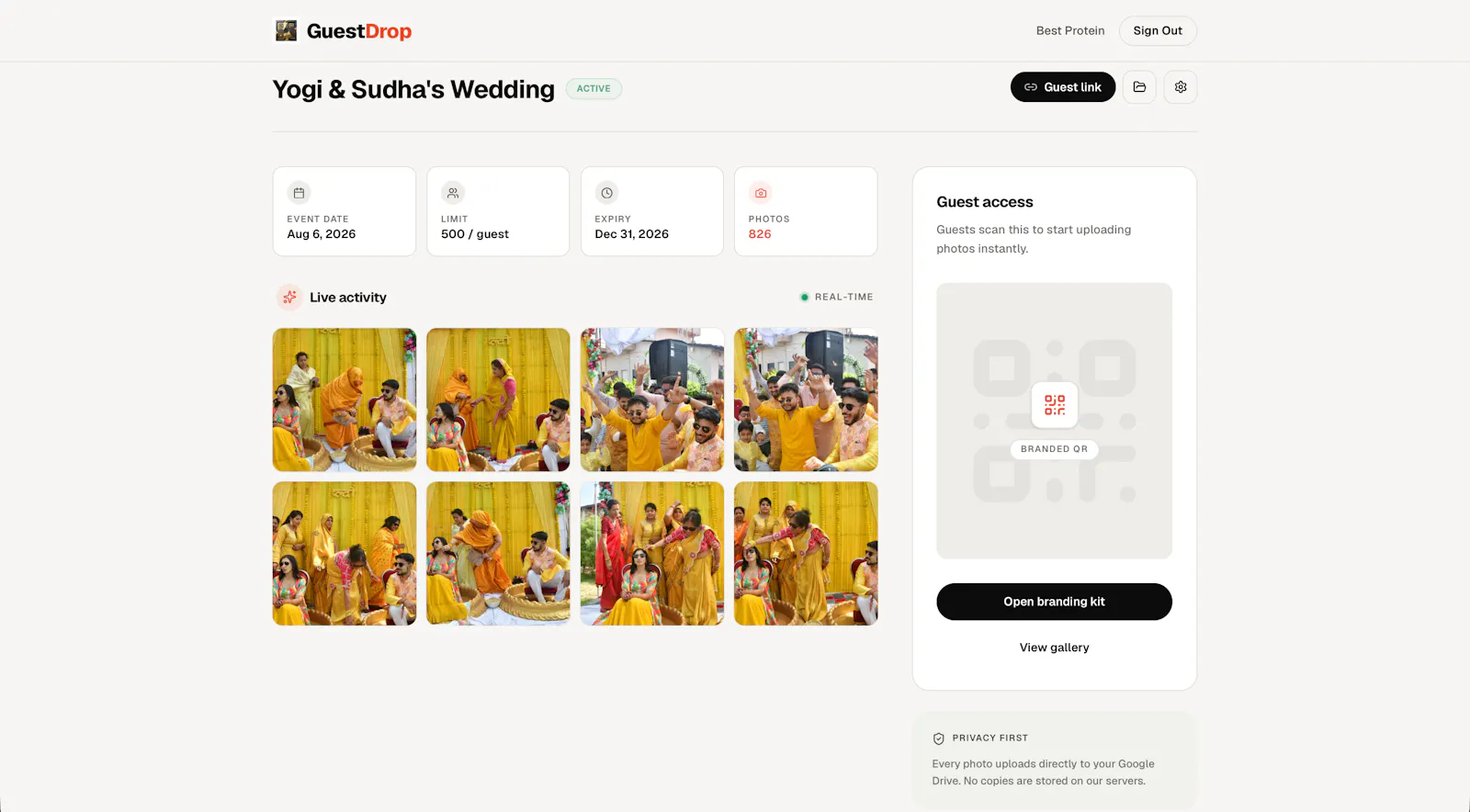The height and width of the screenshot is (812, 1470).
Task: Open last photo in bottom row
Action: click(x=806, y=554)
